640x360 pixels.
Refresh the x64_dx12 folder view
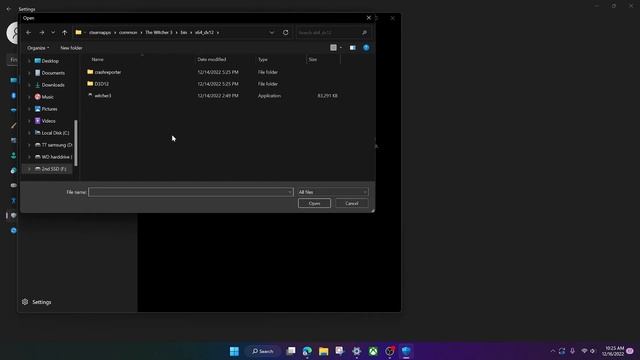click(286, 32)
